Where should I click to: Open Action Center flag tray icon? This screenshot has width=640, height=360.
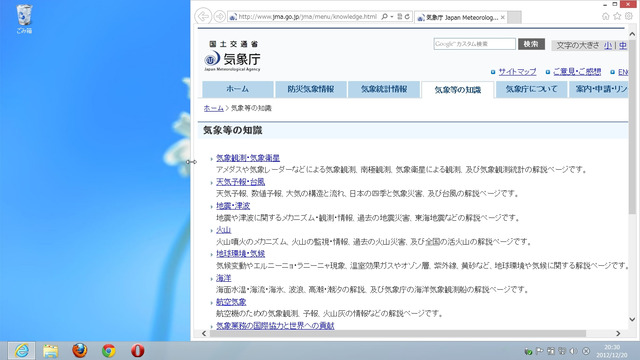pyautogui.click(x=539, y=351)
